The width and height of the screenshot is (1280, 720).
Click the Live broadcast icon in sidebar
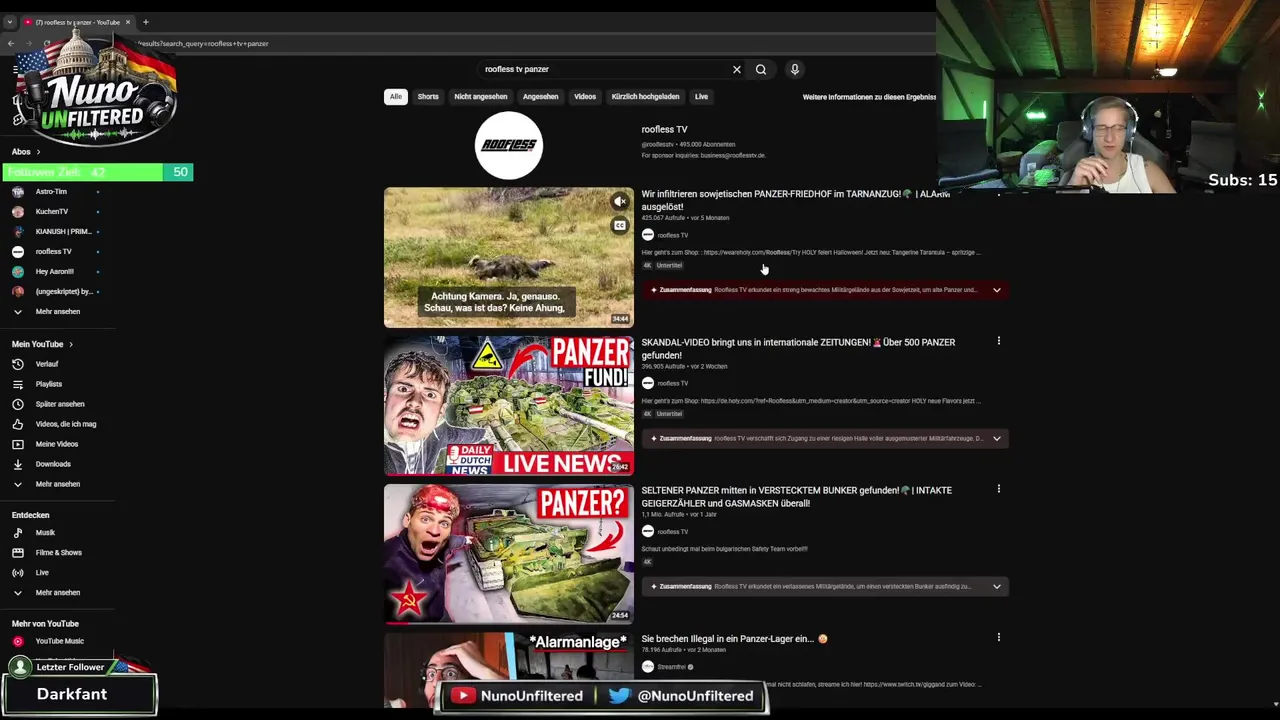tap(18, 573)
